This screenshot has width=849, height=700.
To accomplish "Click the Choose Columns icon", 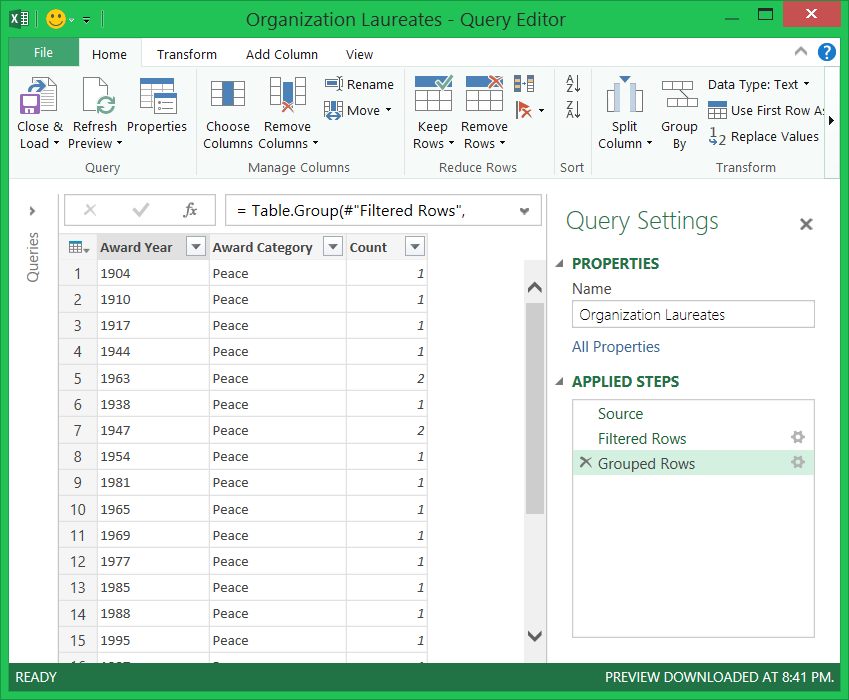I will click(228, 97).
